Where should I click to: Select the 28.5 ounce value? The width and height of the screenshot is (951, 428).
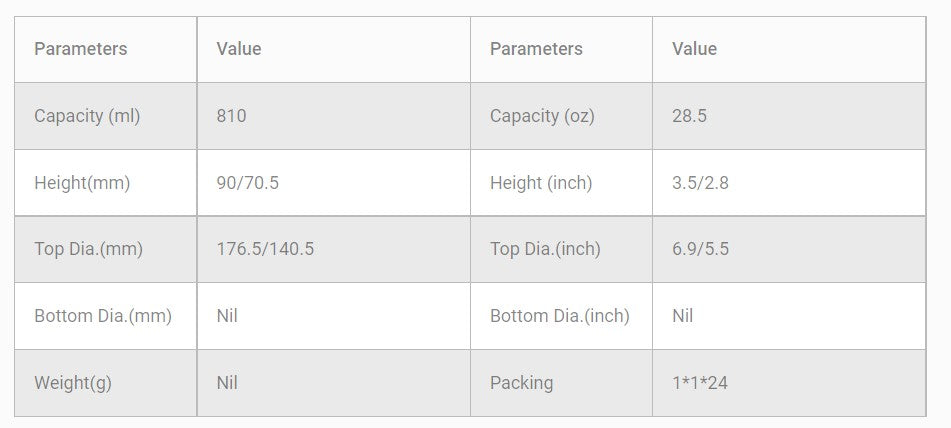click(689, 116)
